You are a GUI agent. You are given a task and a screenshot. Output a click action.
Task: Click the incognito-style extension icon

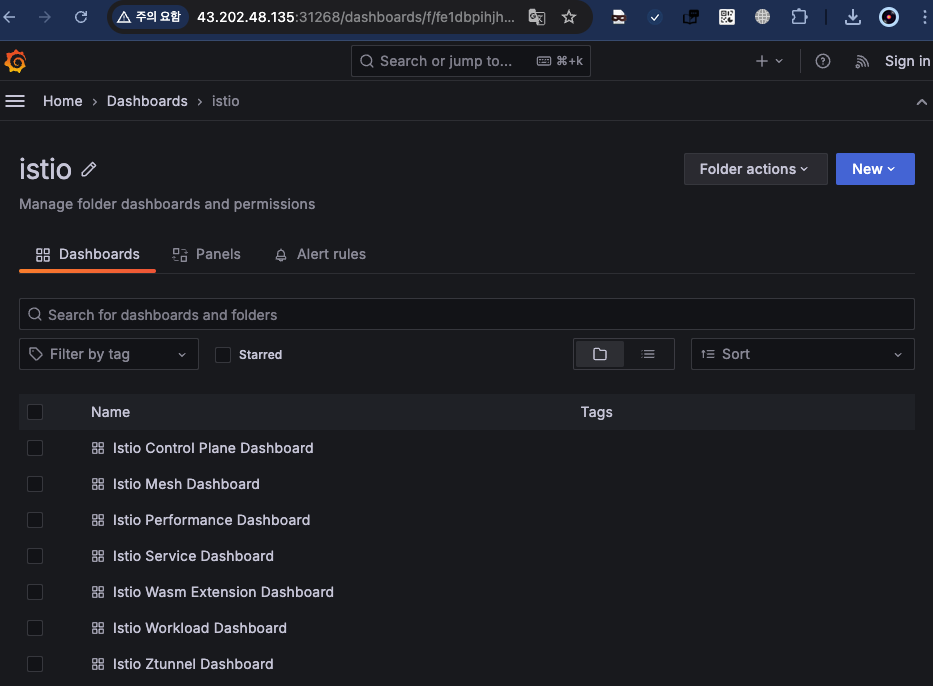[619, 17]
